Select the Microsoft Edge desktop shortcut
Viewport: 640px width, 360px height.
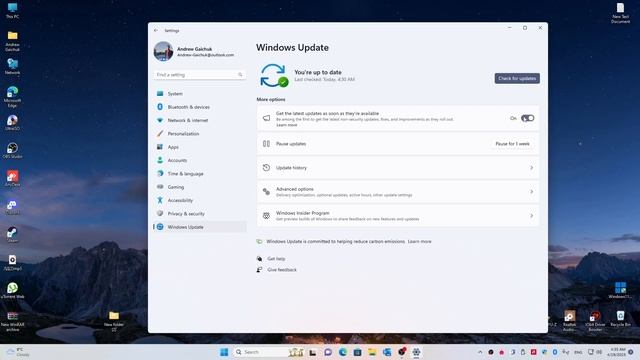[x=12, y=97]
